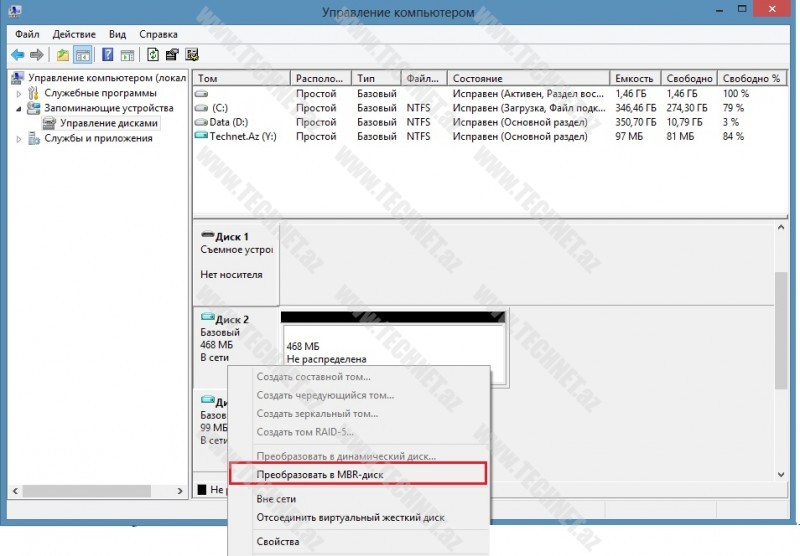This screenshot has width=800, height=556.
Task: Open the Справка menu
Action: pos(158,34)
